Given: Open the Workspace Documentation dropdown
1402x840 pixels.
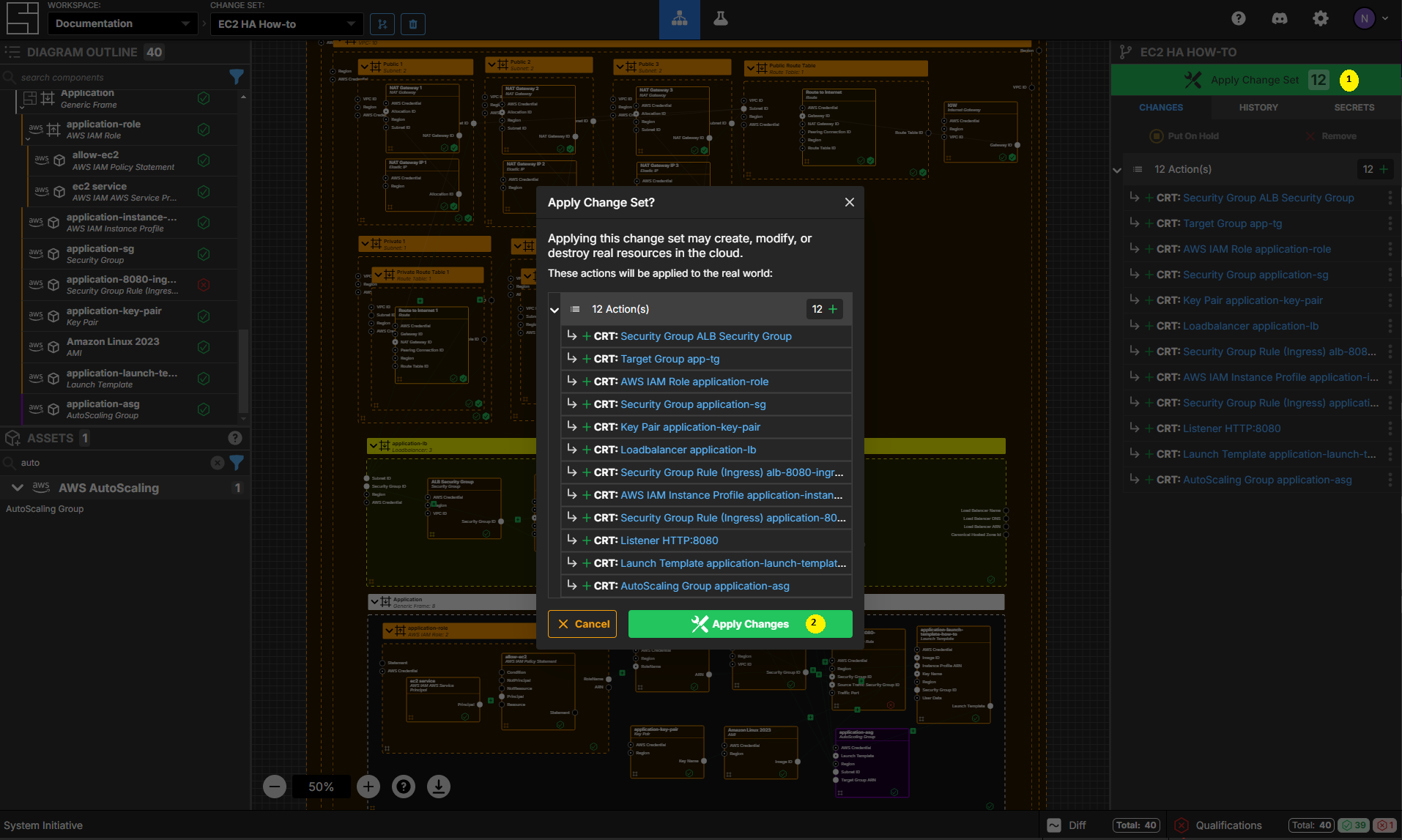Looking at the screenshot, I should pos(122,23).
